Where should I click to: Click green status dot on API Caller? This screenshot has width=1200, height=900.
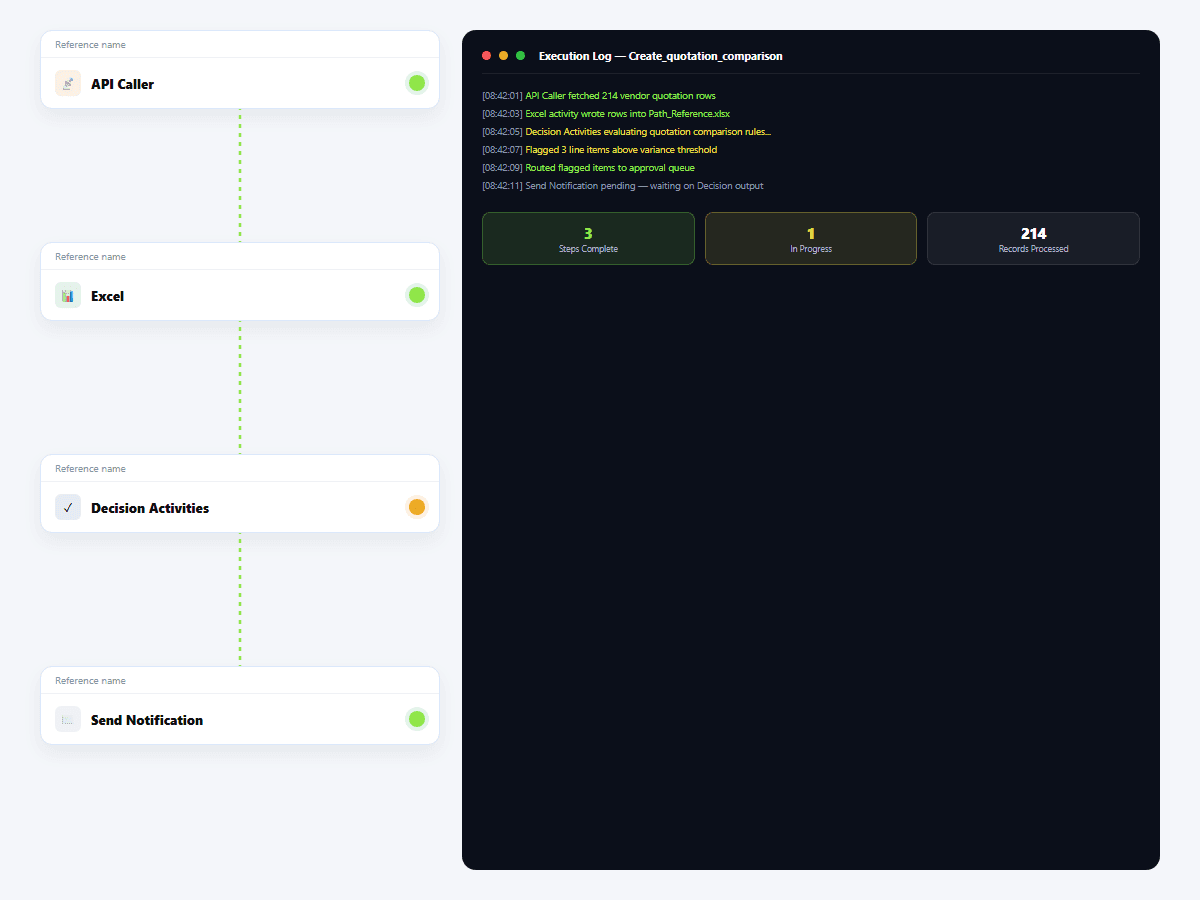pos(417,83)
